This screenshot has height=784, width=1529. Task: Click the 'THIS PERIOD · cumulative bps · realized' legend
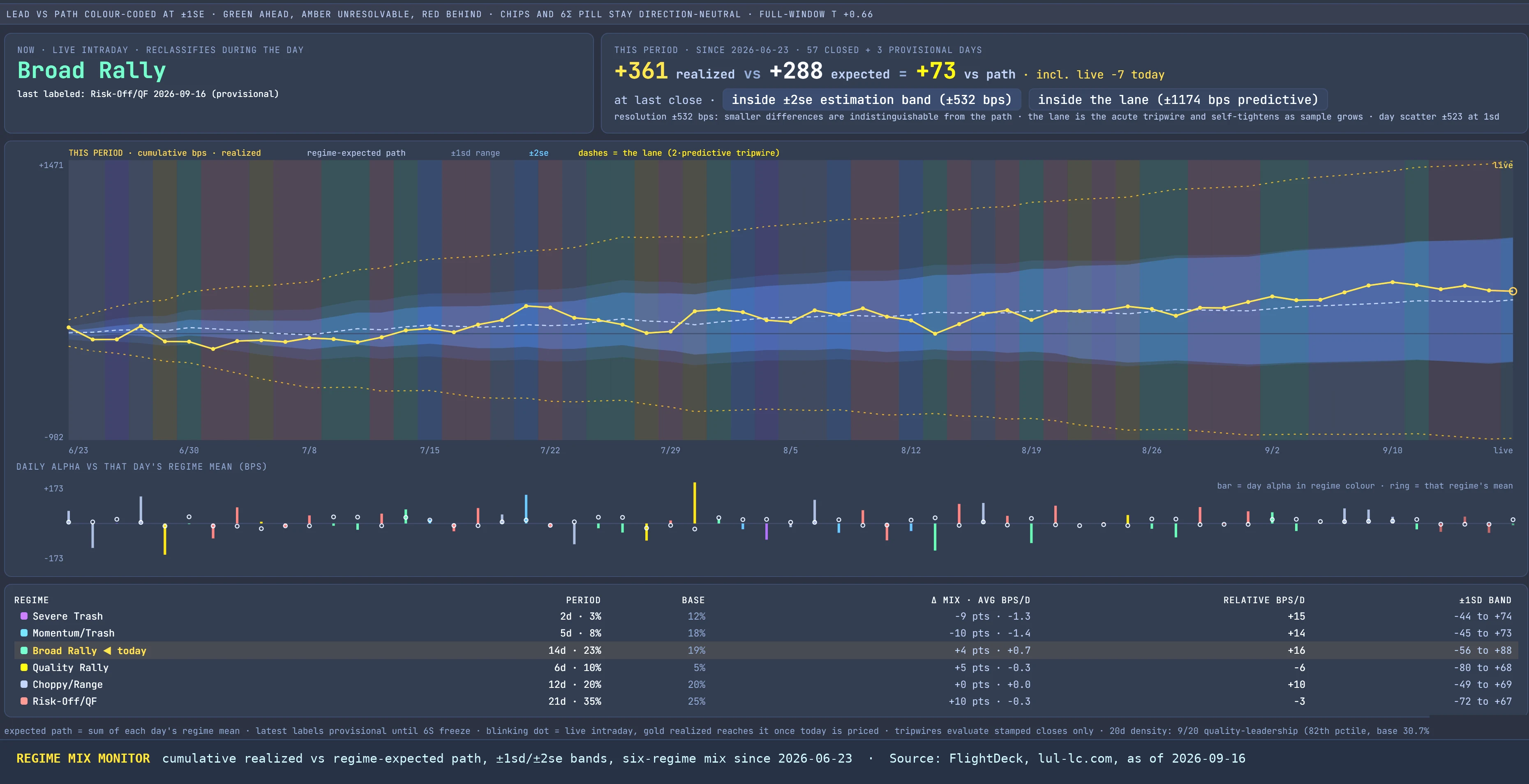click(164, 153)
